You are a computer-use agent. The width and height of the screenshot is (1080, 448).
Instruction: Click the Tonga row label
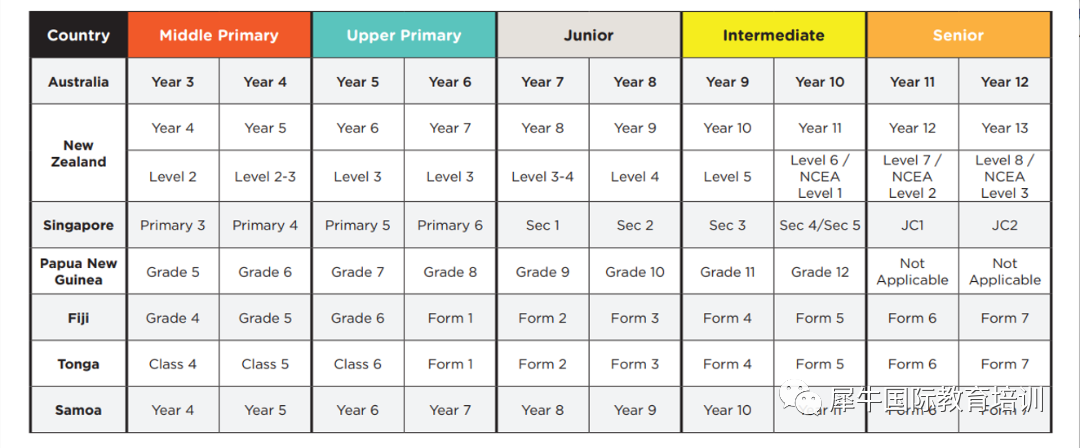[78, 364]
